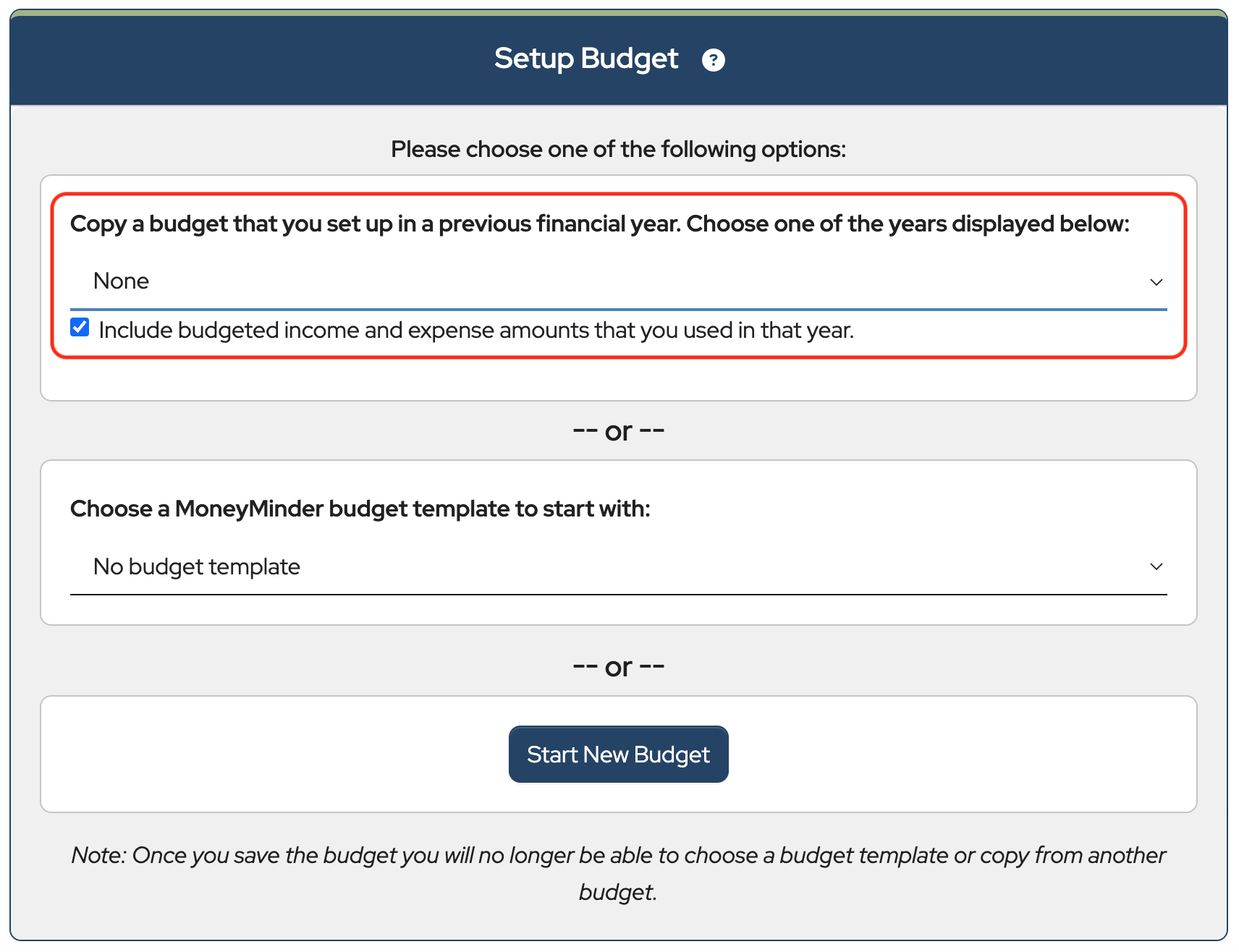Click the italic Note text about saving budget
1239x952 pixels.
(x=618, y=856)
